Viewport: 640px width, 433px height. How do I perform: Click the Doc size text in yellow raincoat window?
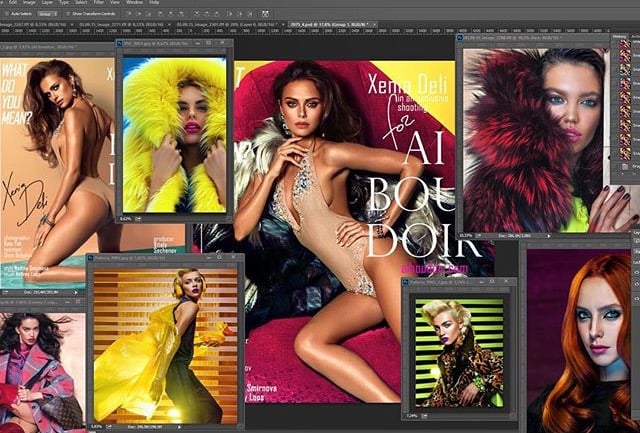click(144, 426)
